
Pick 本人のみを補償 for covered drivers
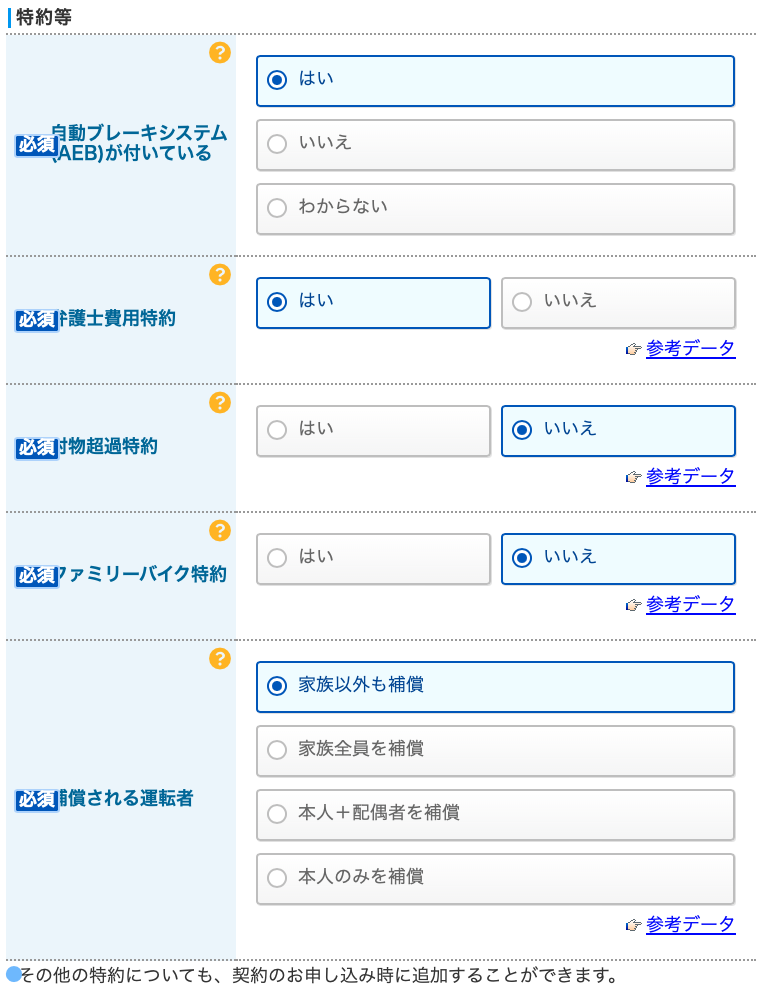point(496,879)
